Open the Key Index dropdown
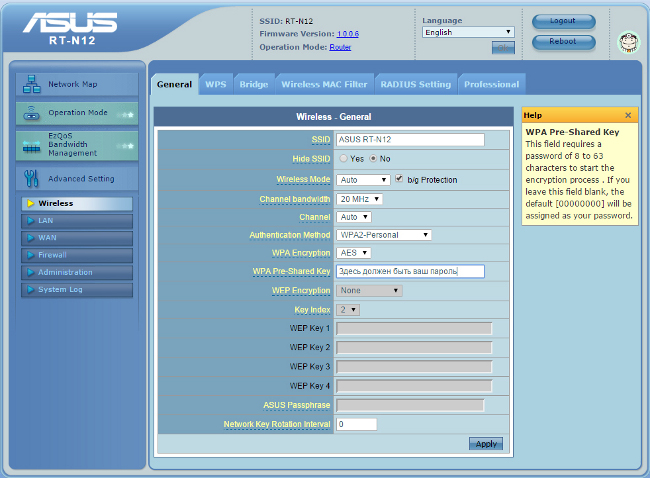 coord(348,310)
